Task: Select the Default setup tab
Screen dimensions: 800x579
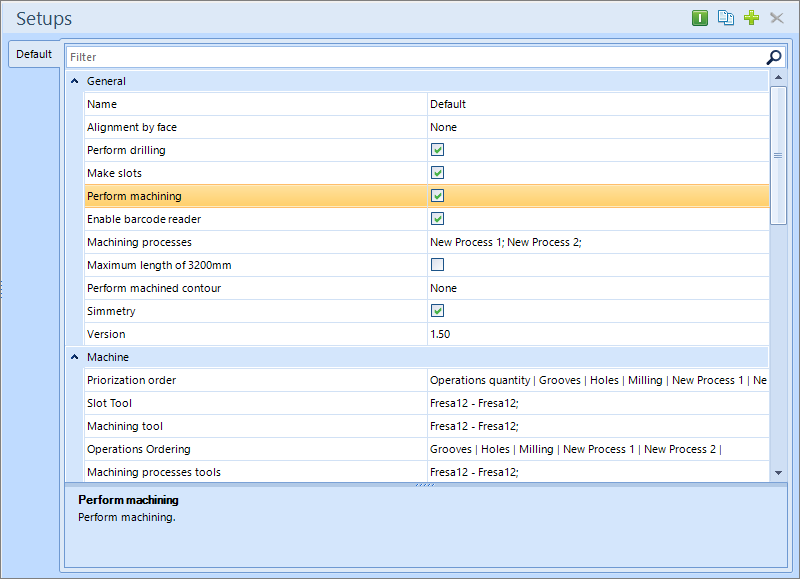Action: 33,54
